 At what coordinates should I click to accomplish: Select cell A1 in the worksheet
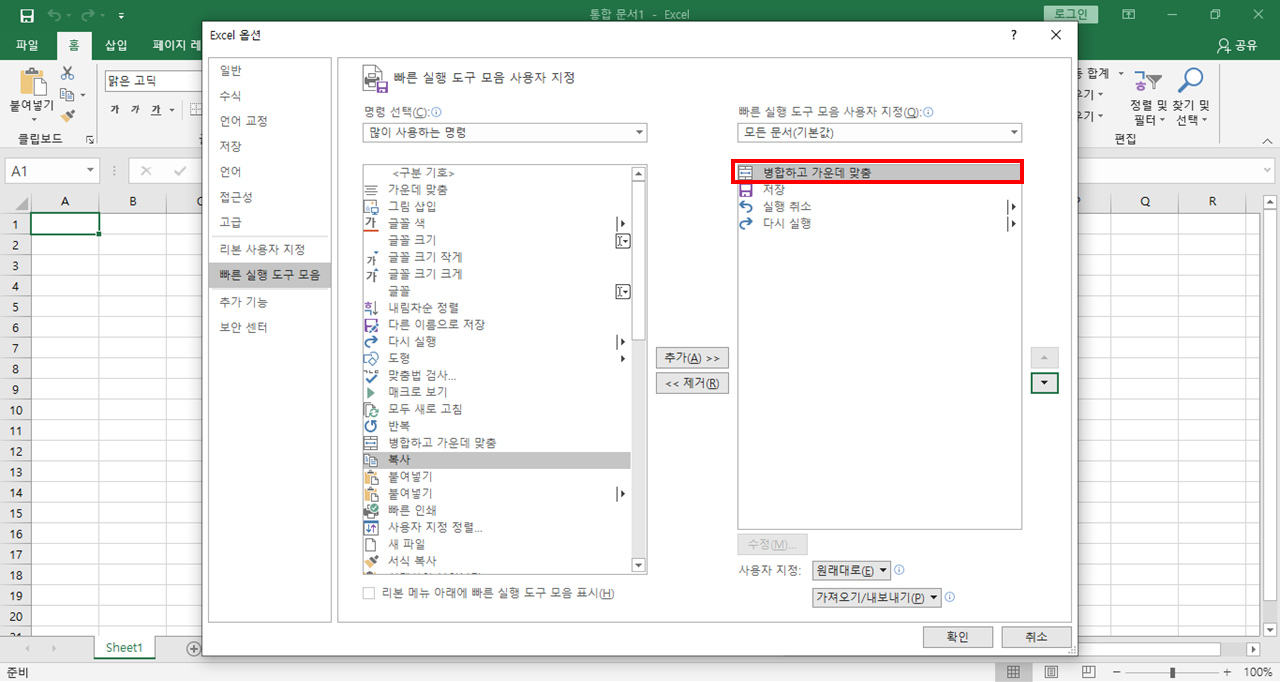tap(65, 224)
